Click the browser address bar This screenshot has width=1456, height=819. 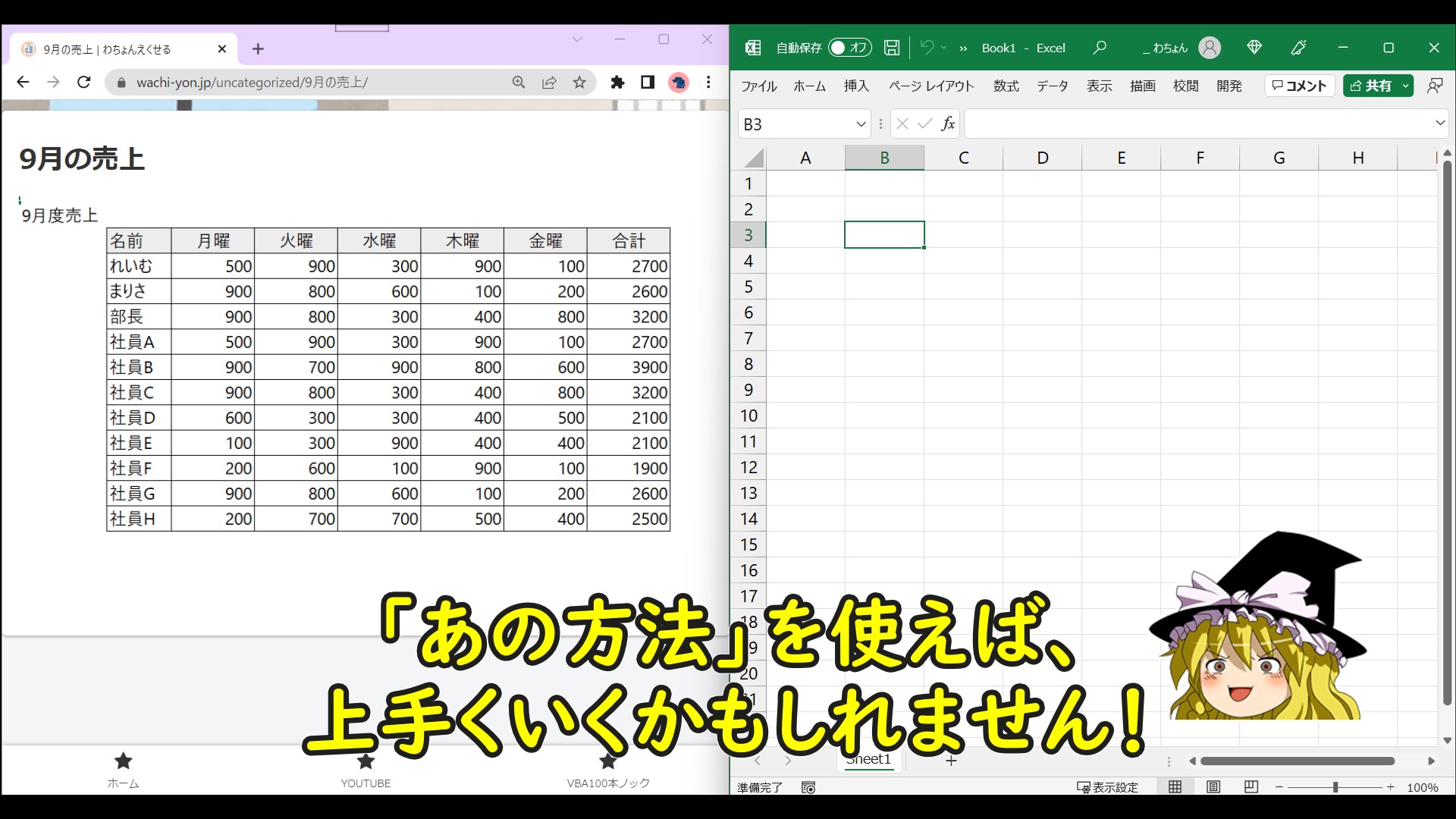pyautogui.click(x=303, y=82)
